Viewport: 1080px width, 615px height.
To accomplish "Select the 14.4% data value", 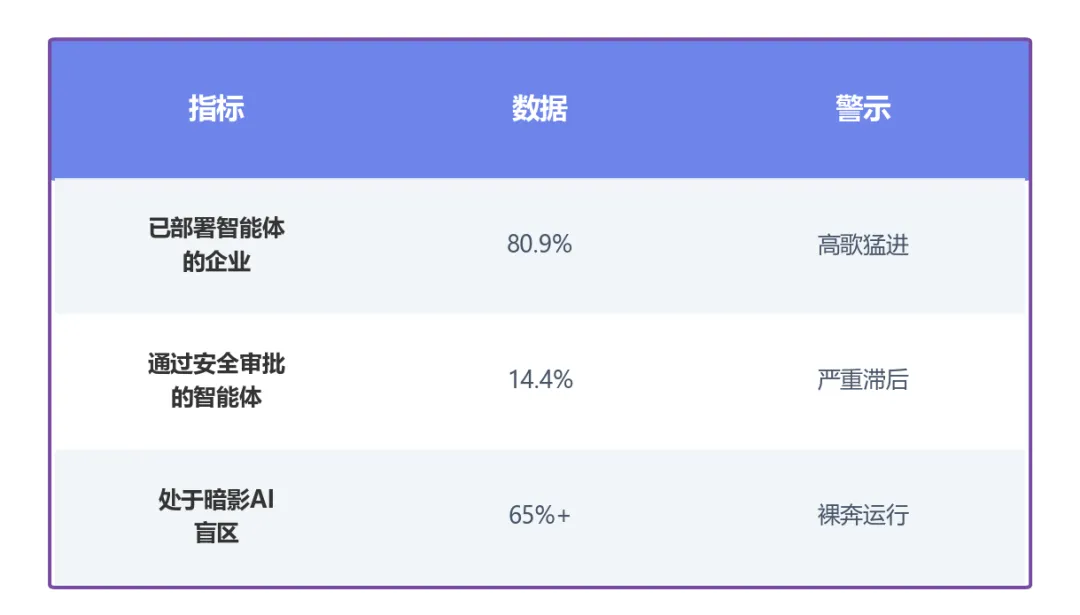I will point(540,380).
